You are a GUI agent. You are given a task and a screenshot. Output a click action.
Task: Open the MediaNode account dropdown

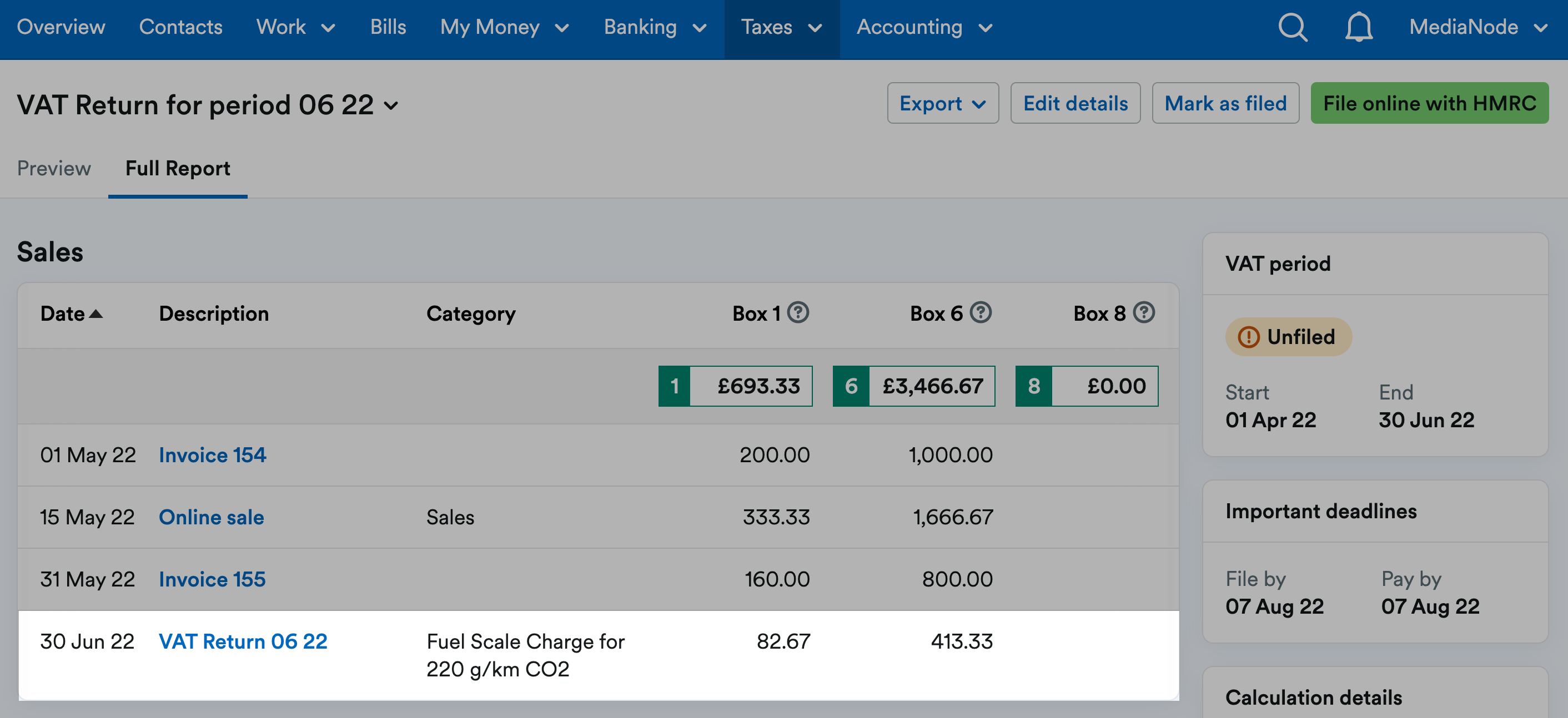(1479, 27)
